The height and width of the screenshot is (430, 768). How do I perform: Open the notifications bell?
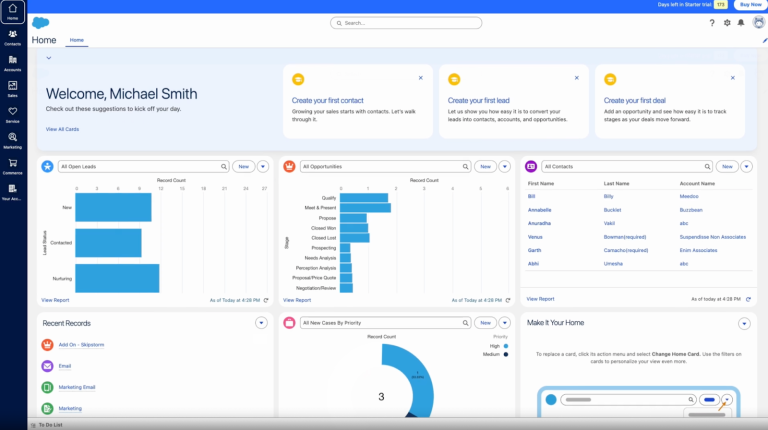coord(741,22)
